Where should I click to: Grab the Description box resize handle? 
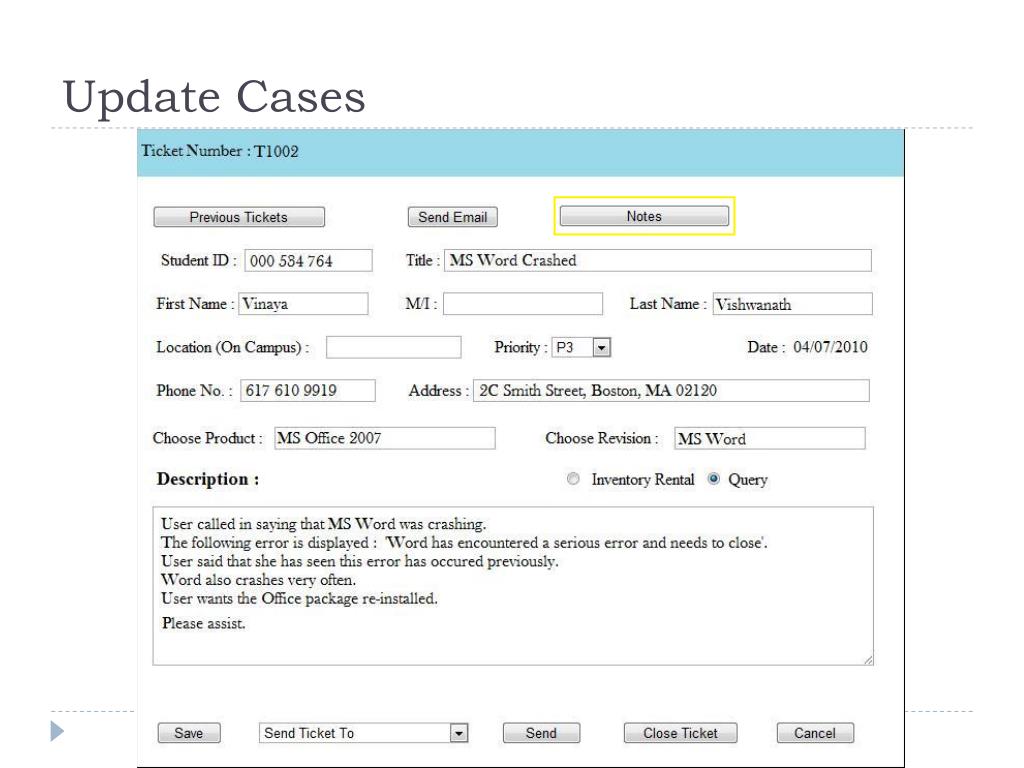868,660
